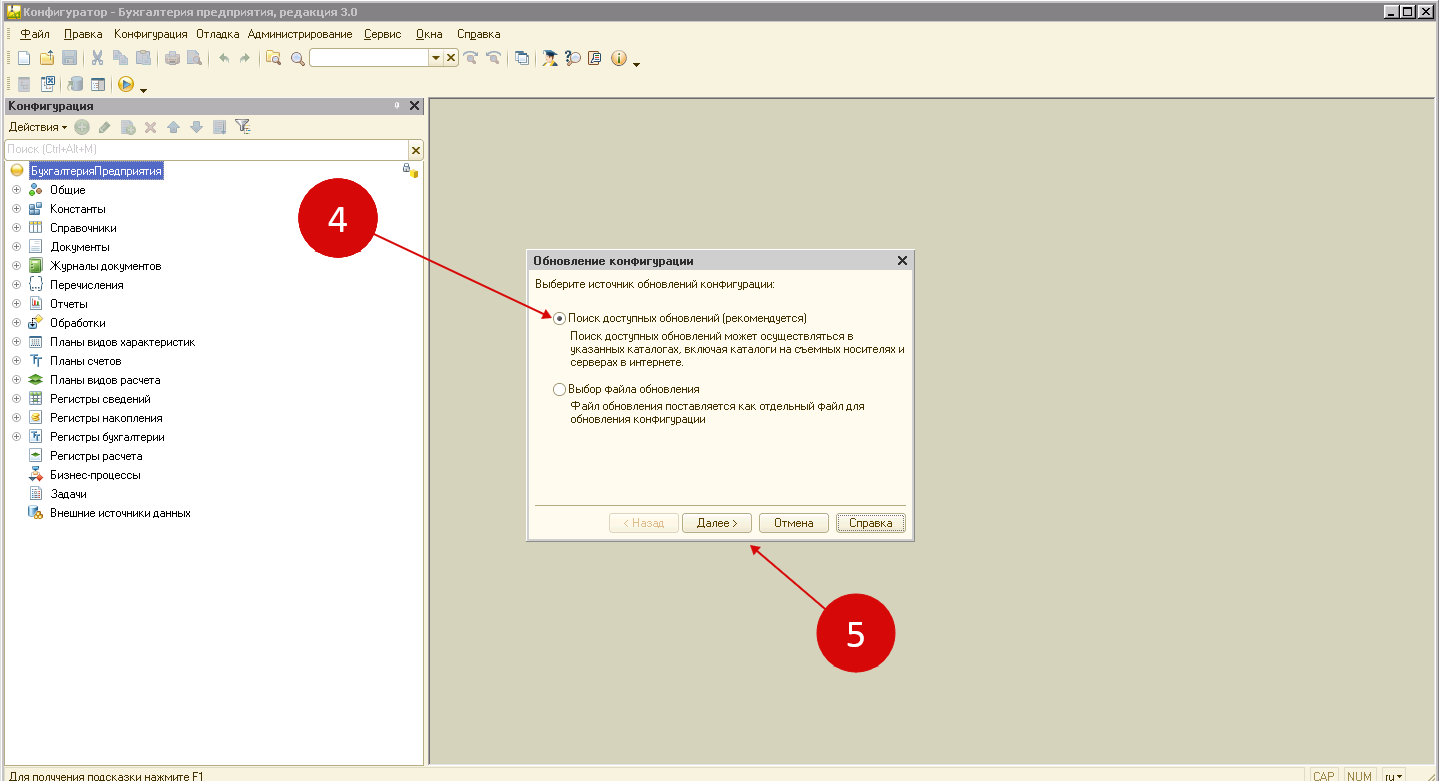The height and width of the screenshot is (781, 1439).
Task: Click the Redo arrow icon
Action: pos(244,58)
